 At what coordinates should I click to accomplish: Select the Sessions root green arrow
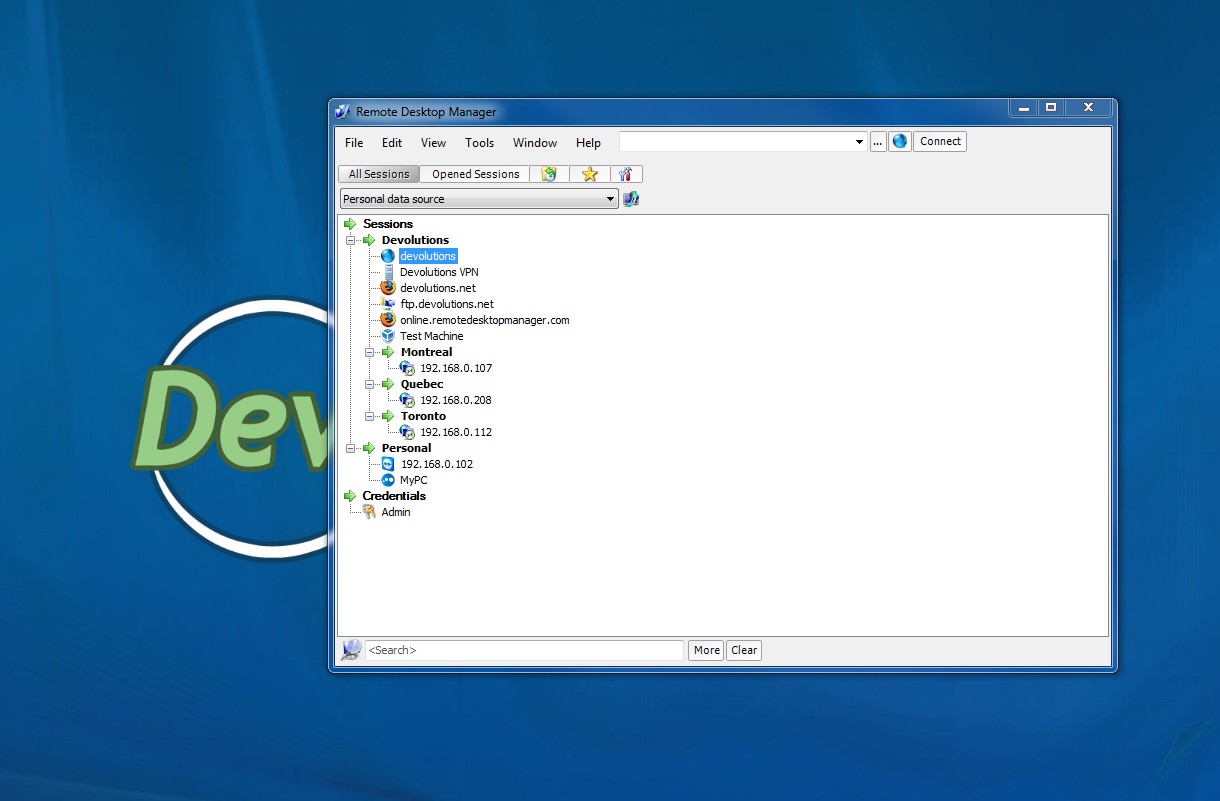[350, 224]
